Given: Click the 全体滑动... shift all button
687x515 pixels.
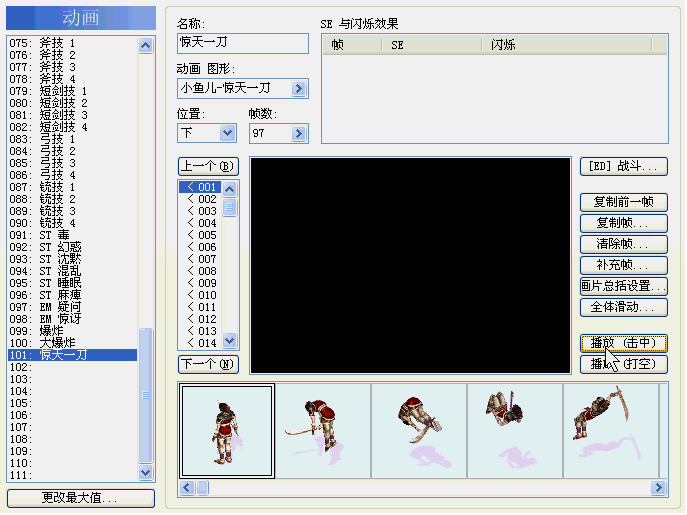Looking at the screenshot, I should (623, 307).
